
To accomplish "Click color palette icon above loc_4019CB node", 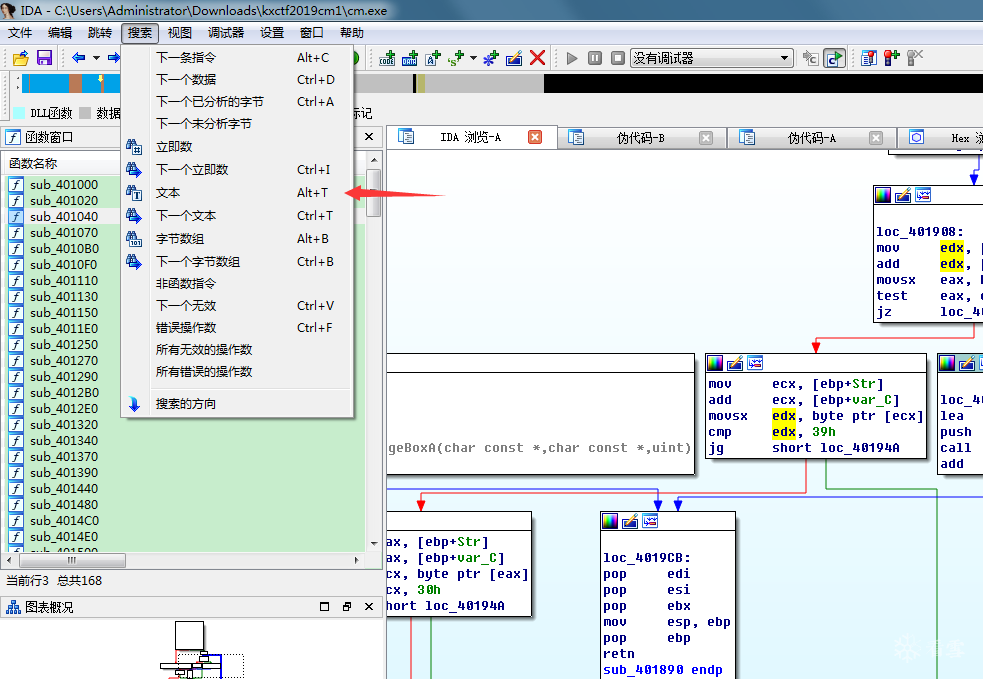I will pyautogui.click(x=610, y=521).
